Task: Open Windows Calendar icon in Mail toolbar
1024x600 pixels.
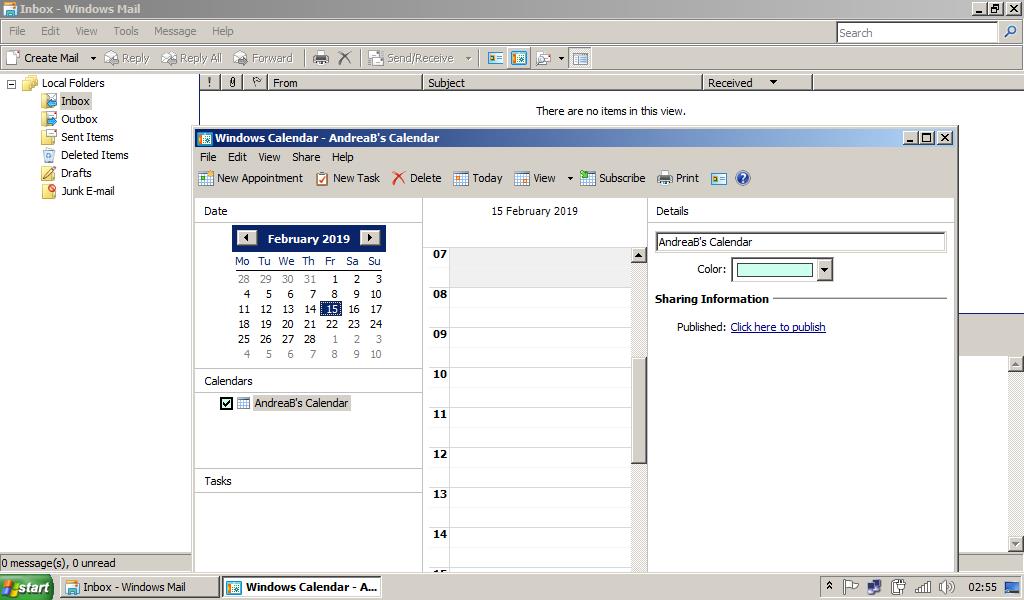Action: point(519,58)
